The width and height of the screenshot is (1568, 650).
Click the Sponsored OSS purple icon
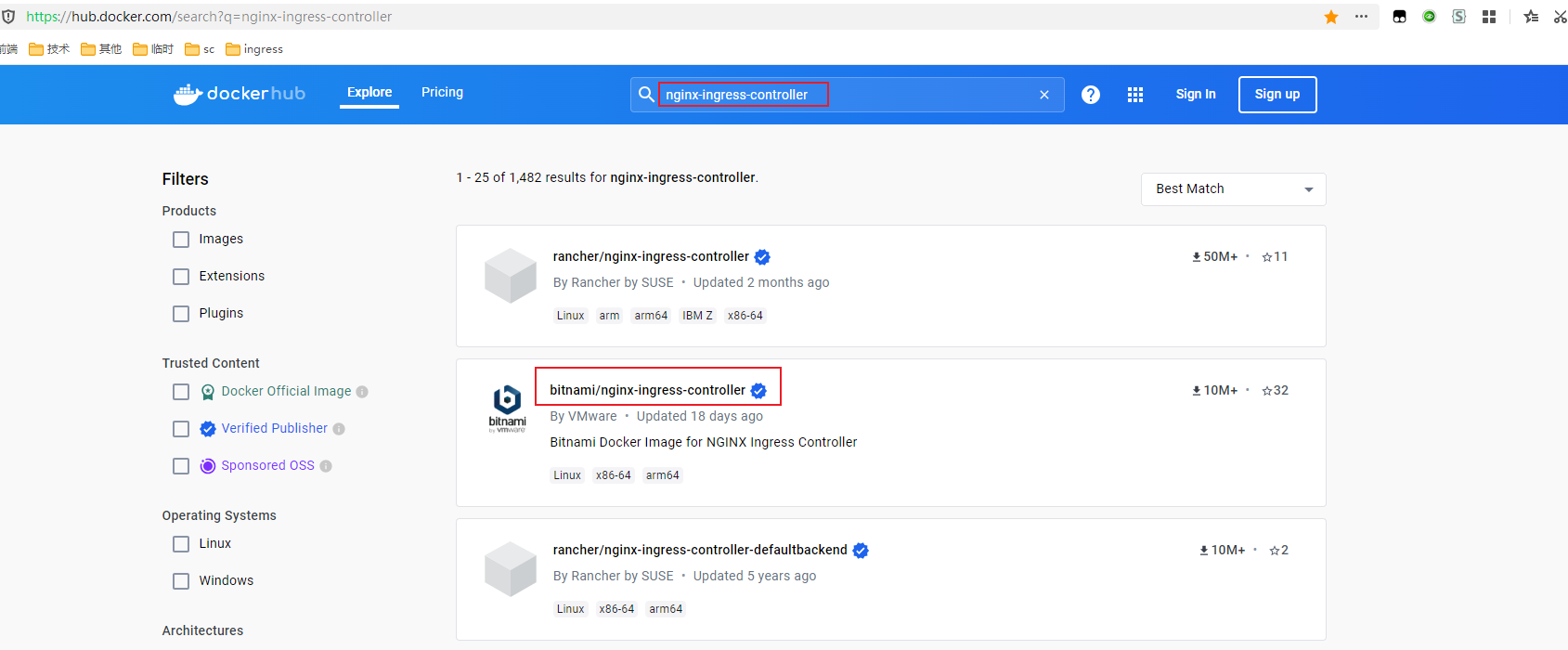208,466
